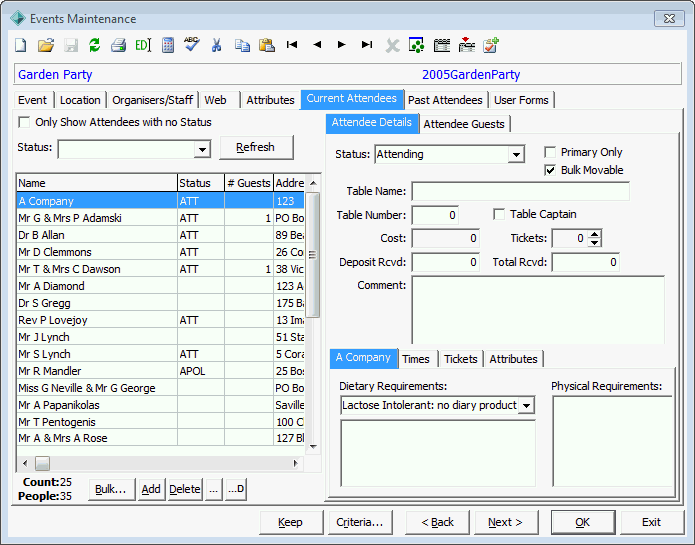The image size is (695, 545).
Task: Click the # Guests column header
Action: click(249, 183)
